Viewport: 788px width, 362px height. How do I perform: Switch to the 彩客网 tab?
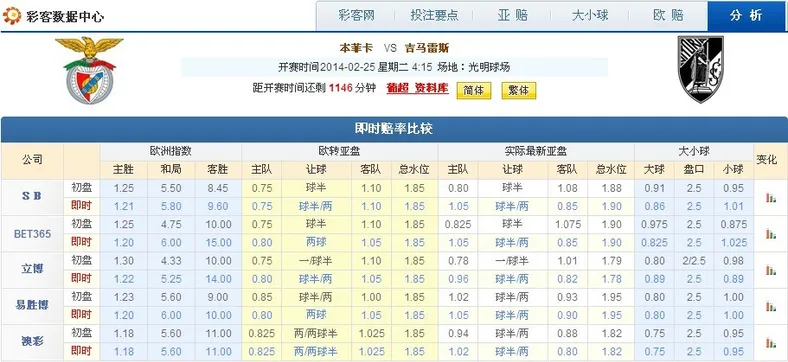(x=356, y=16)
